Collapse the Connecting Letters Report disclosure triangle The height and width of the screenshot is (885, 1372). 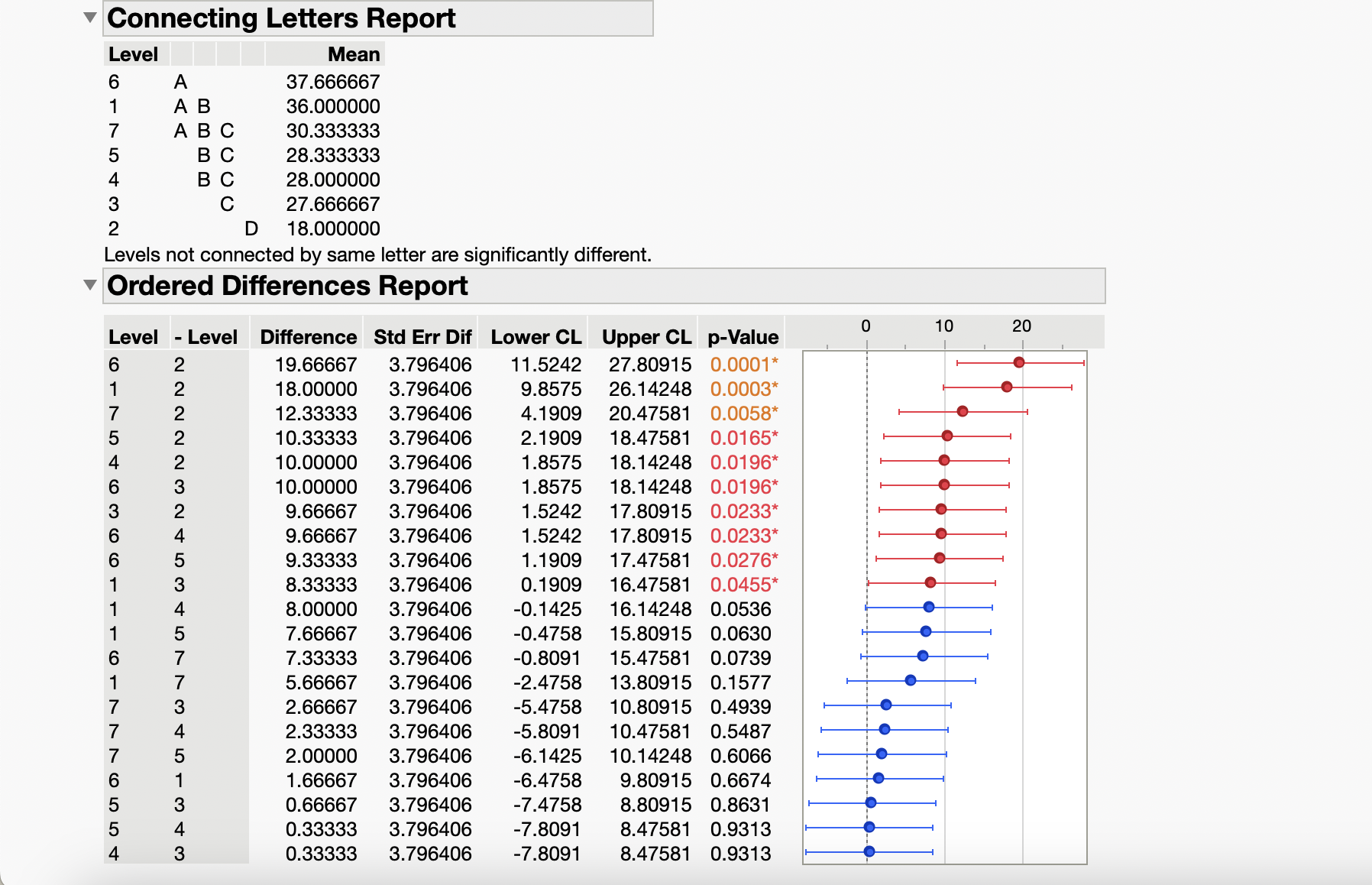[x=90, y=17]
